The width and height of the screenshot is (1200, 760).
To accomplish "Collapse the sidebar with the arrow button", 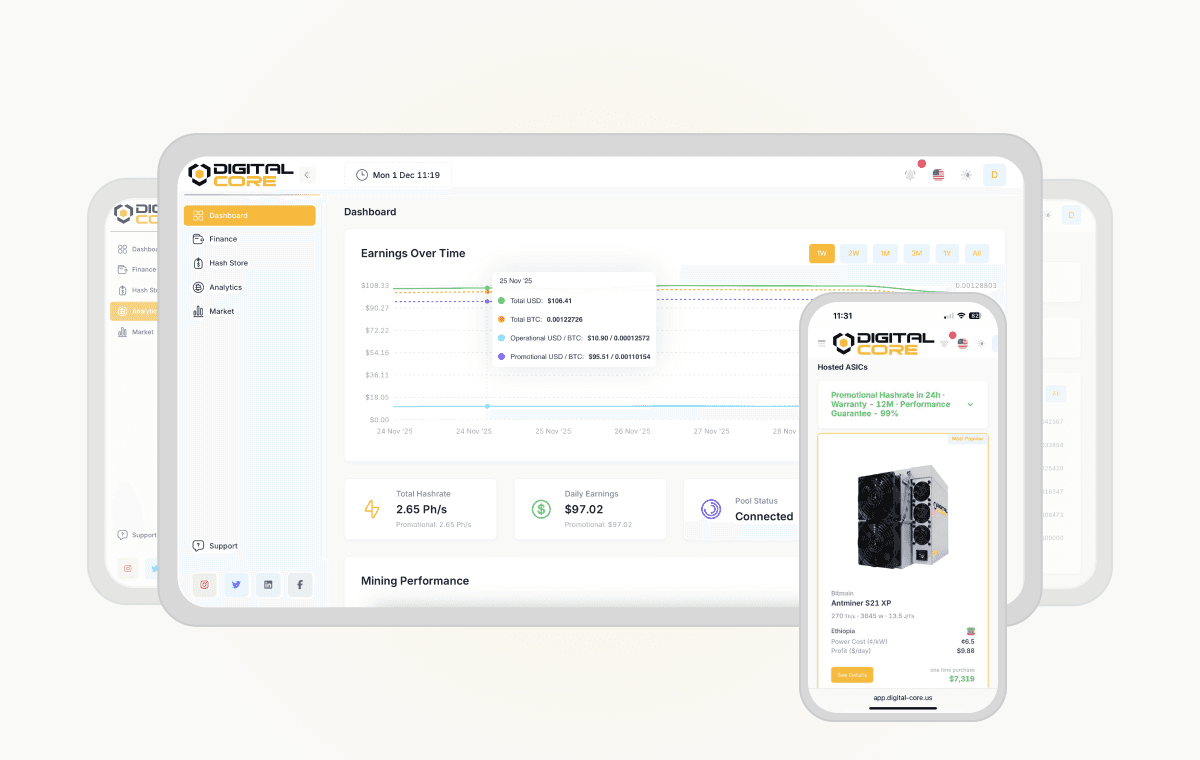I will pyautogui.click(x=308, y=174).
